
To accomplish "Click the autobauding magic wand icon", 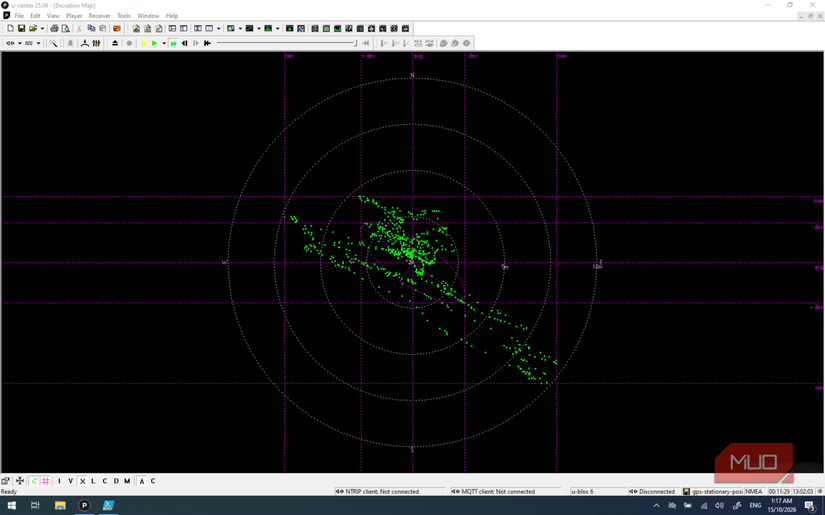I will point(53,43).
